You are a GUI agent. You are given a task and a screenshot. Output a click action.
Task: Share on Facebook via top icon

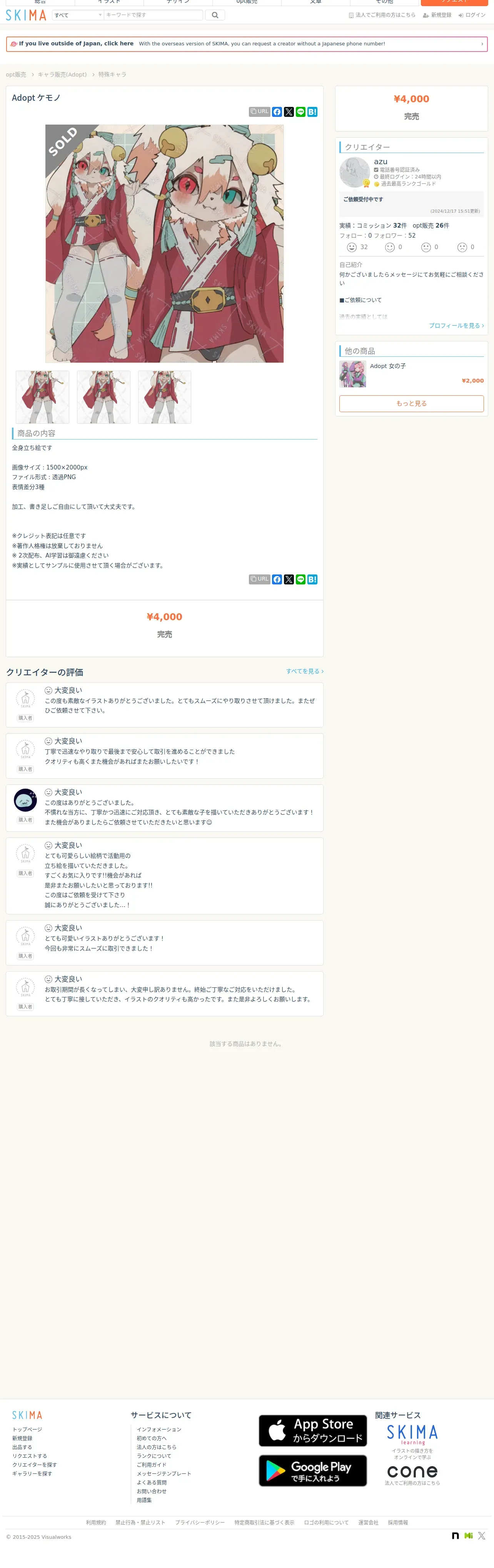pyautogui.click(x=277, y=112)
